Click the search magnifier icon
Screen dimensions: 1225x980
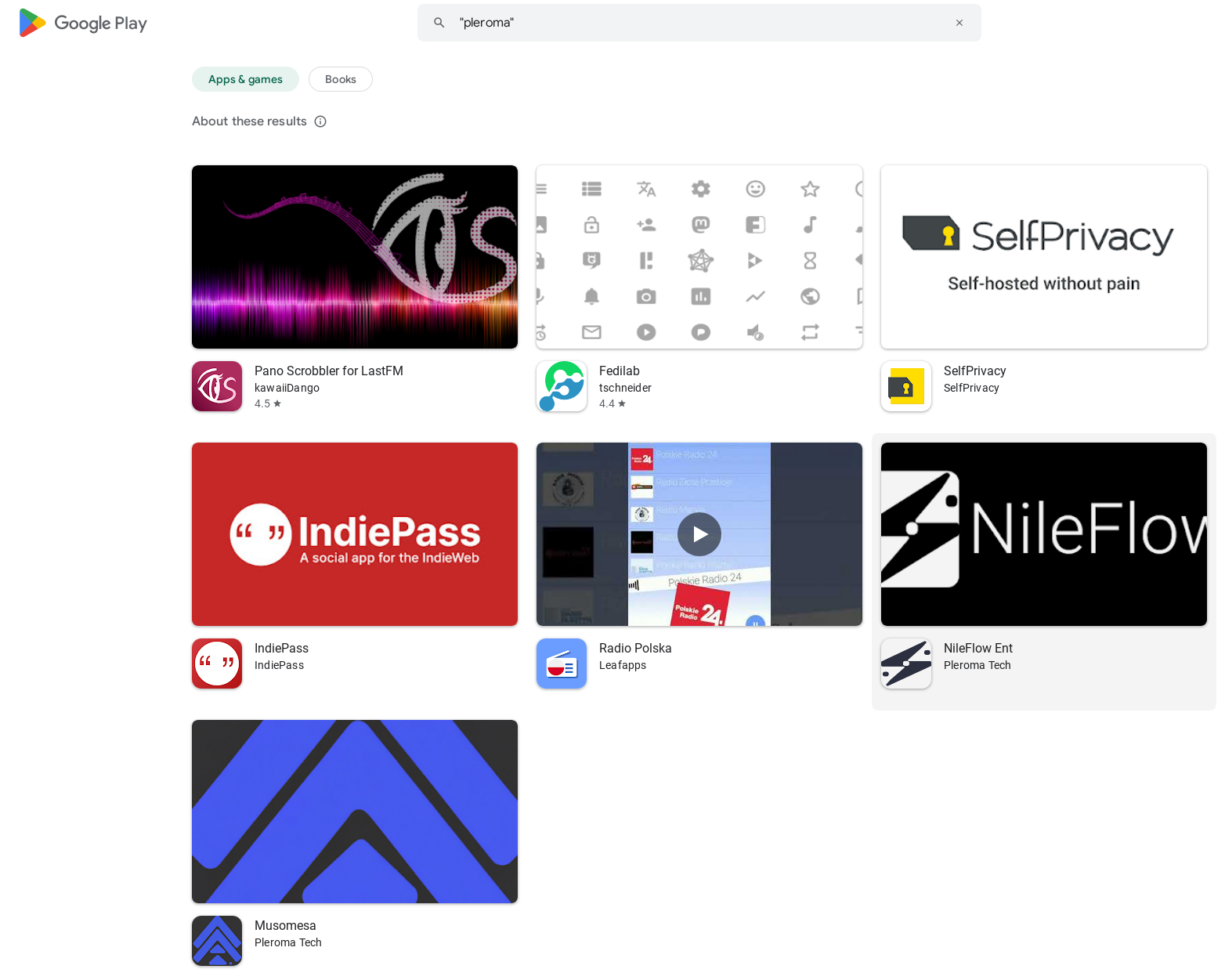439,23
